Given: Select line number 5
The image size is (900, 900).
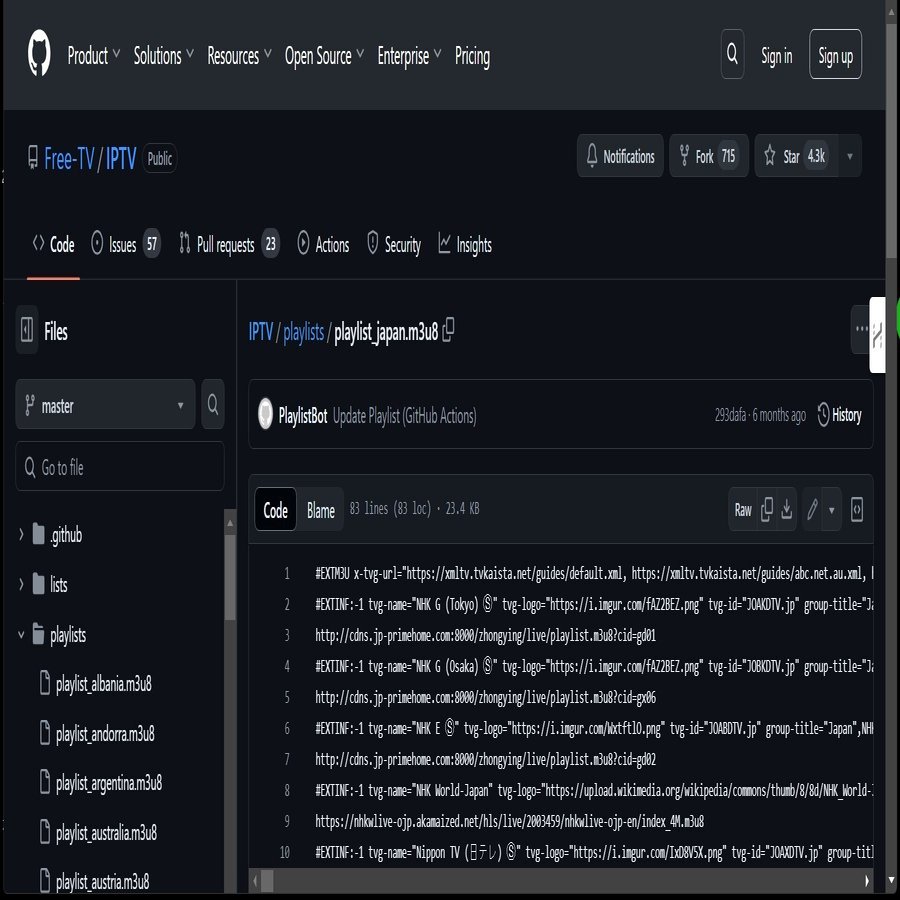Looking at the screenshot, I should (287, 697).
